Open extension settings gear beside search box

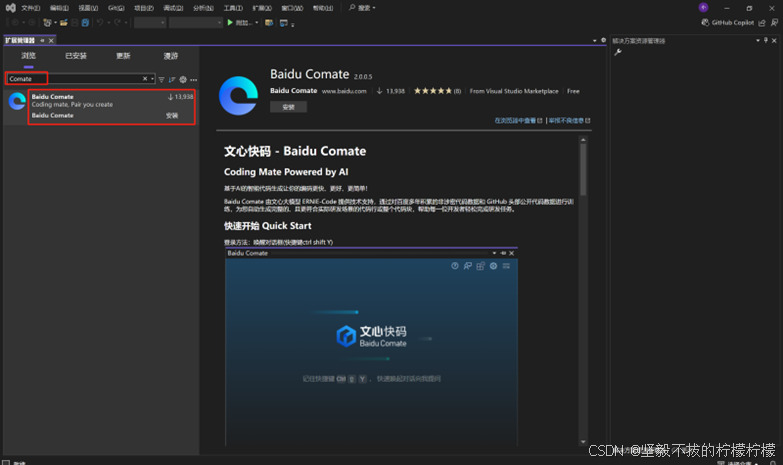[x=183, y=79]
